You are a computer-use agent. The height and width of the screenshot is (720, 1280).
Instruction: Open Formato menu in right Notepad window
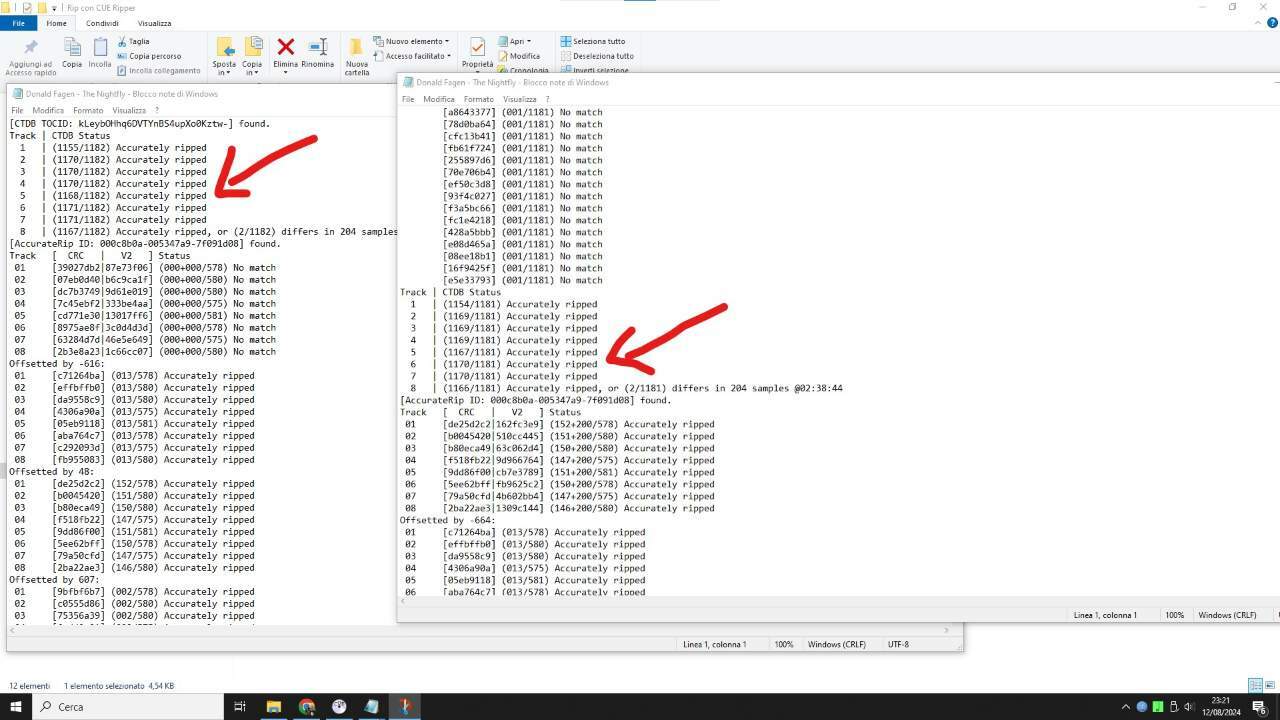point(478,99)
